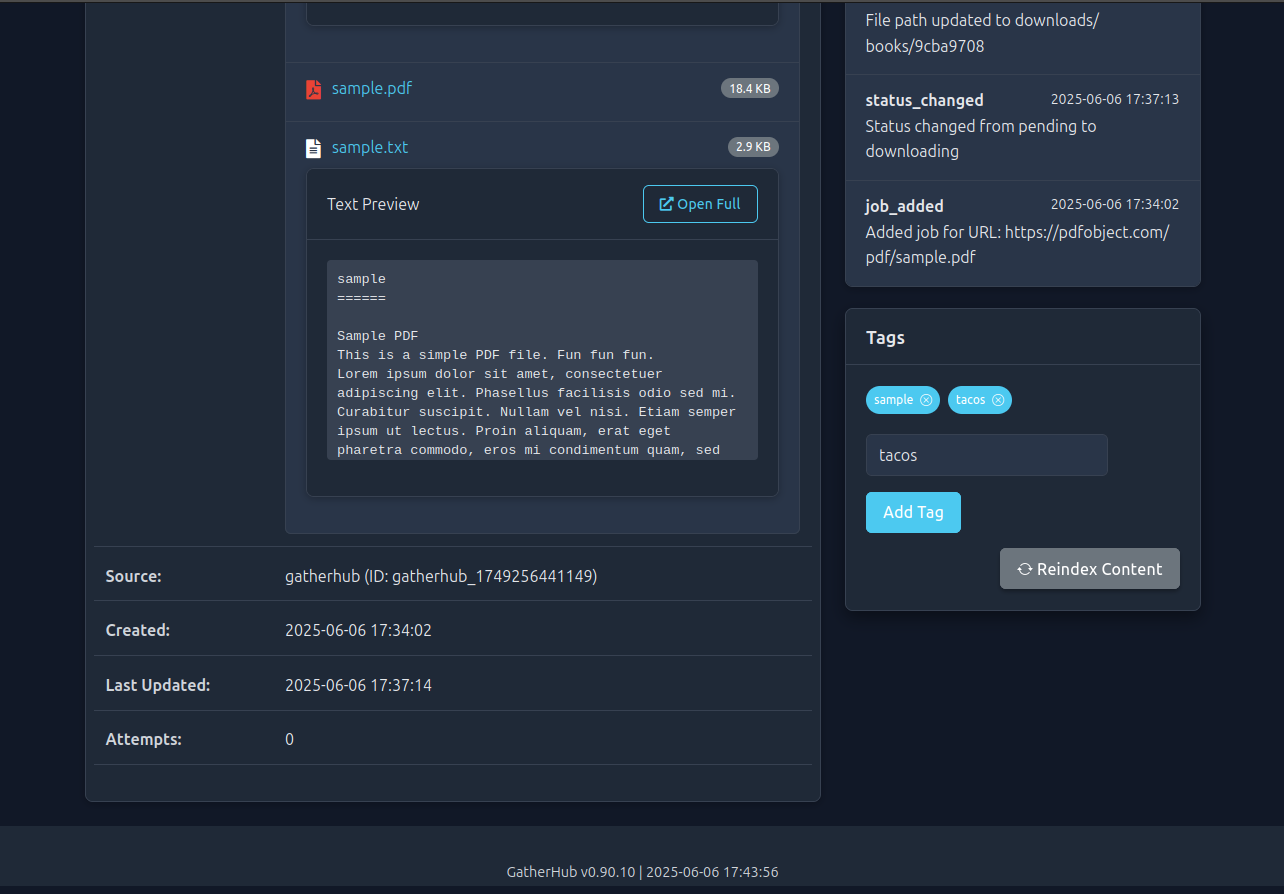Click the GatherHub version footer text
The height and width of the screenshot is (894, 1284).
tap(642, 872)
